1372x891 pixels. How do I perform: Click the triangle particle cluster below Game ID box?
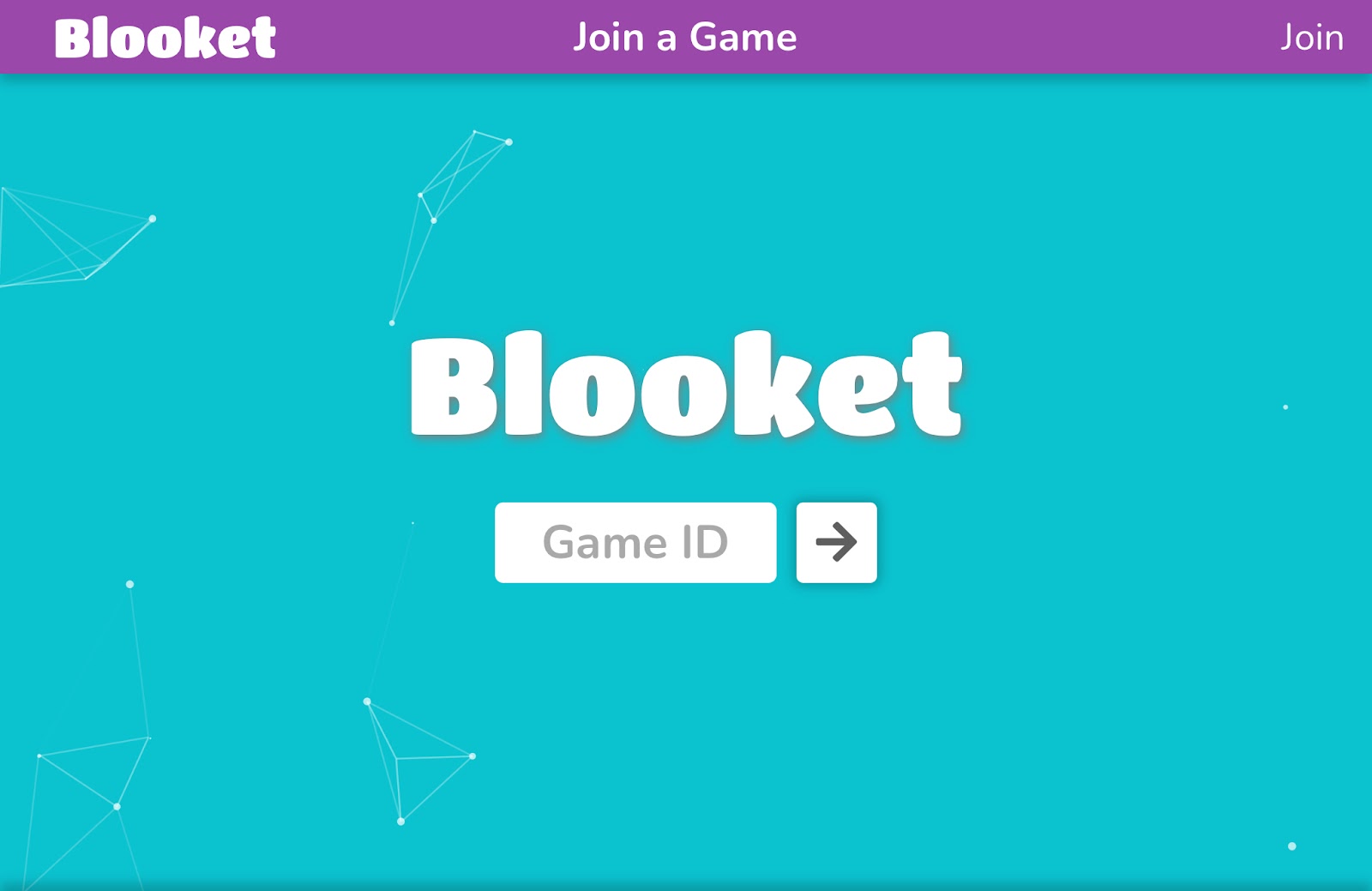(x=418, y=762)
